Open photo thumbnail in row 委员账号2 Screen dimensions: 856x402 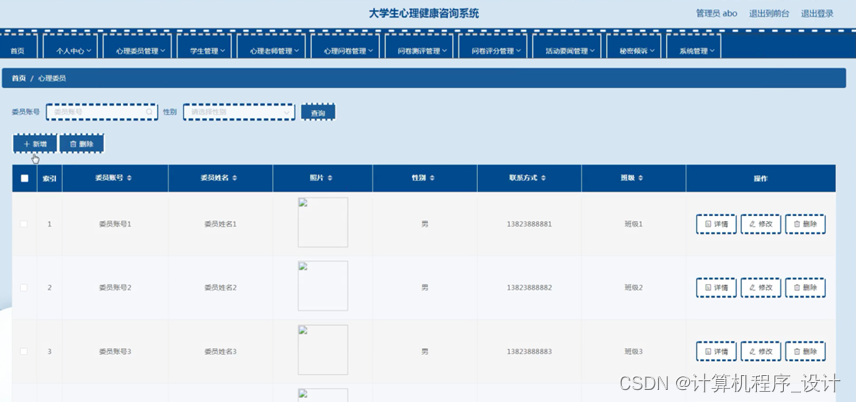pyautogui.click(x=323, y=286)
